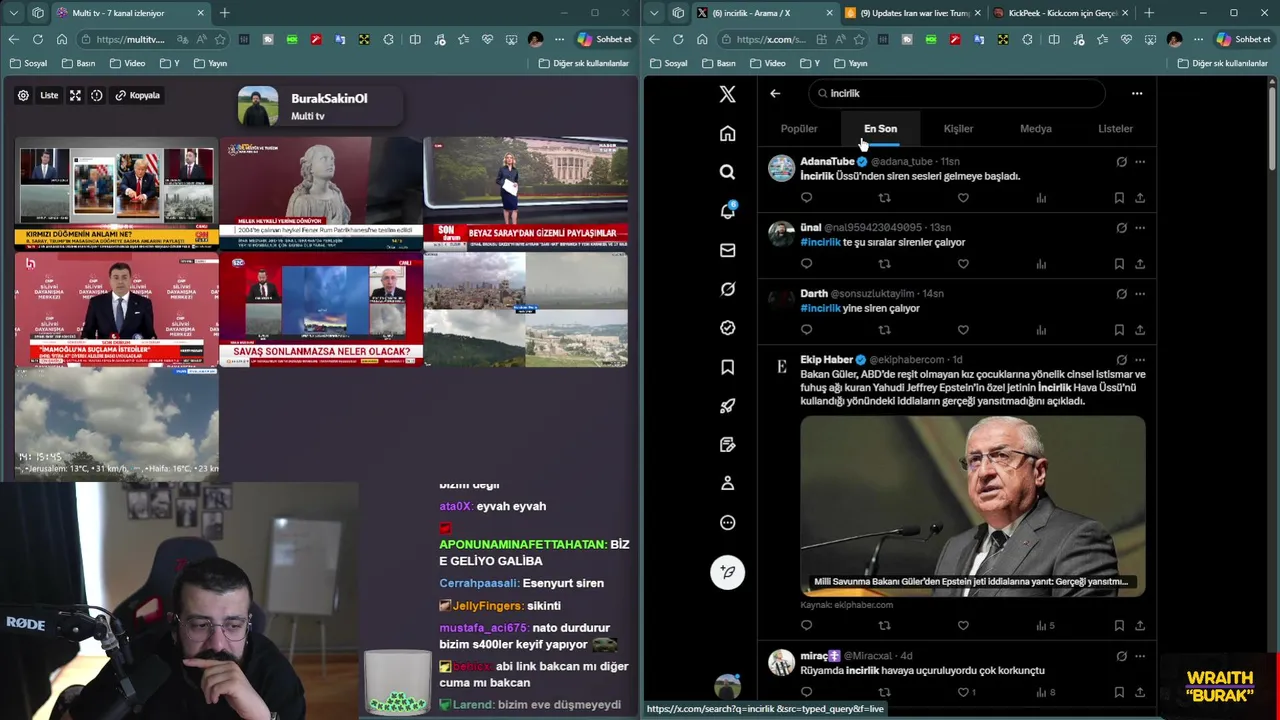Open the More circle menu in X sidebar
The height and width of the screenshot is (720, 1280).
(x=727, y=522)
